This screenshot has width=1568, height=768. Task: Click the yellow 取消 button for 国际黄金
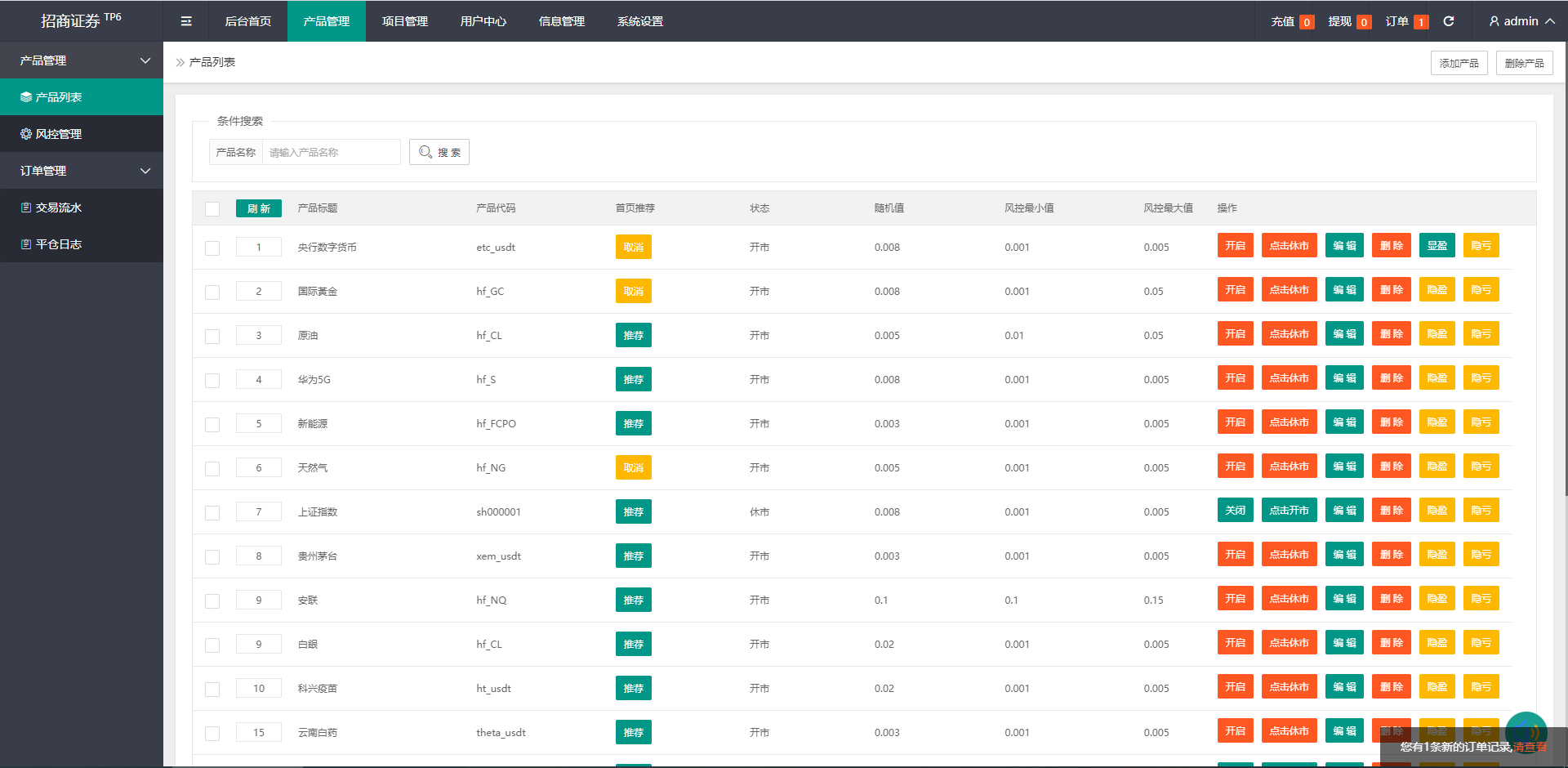click(x=633, y=292)
